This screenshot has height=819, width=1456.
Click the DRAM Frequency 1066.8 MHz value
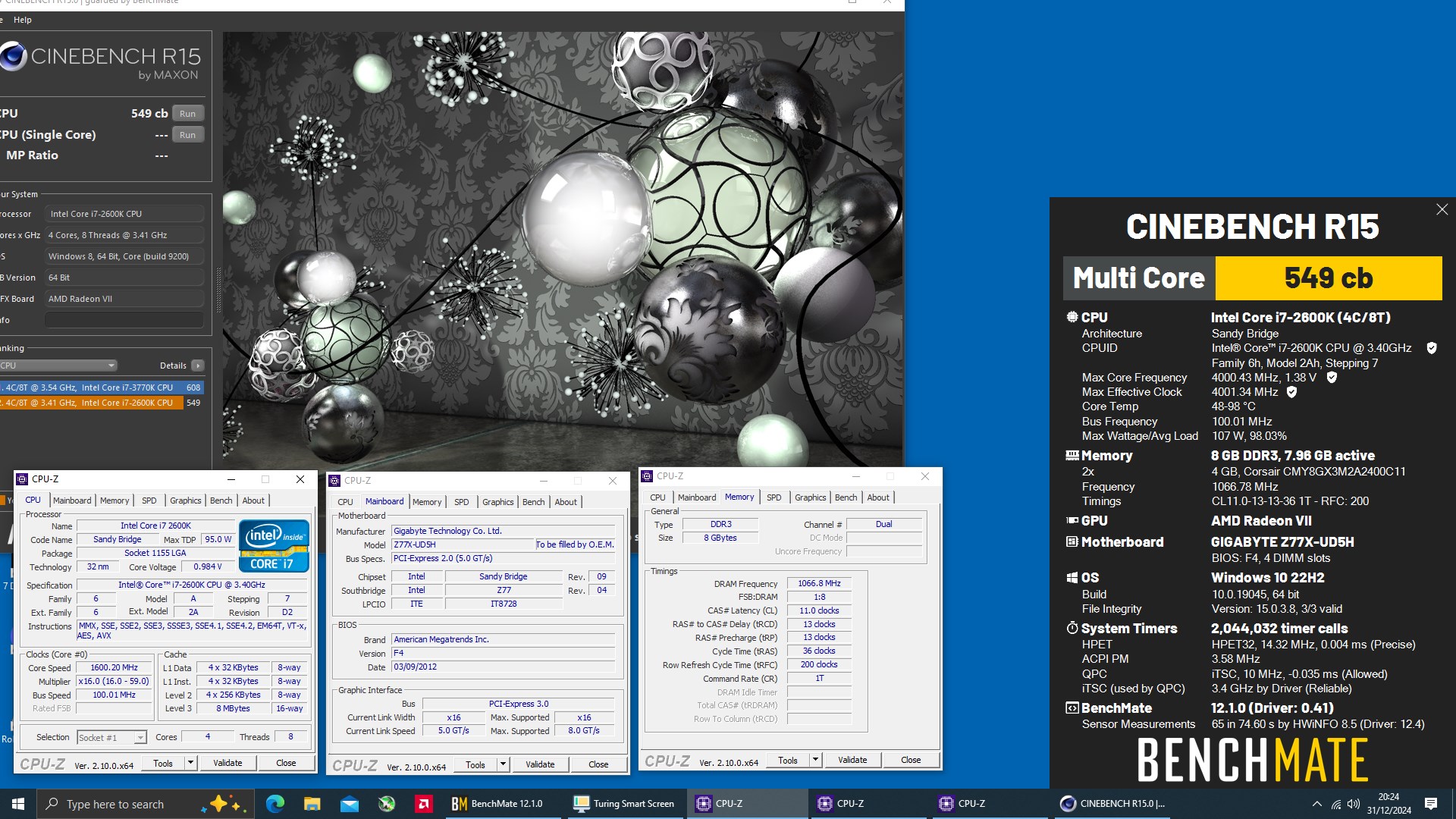pyautogui.click(x=819, y=584)
